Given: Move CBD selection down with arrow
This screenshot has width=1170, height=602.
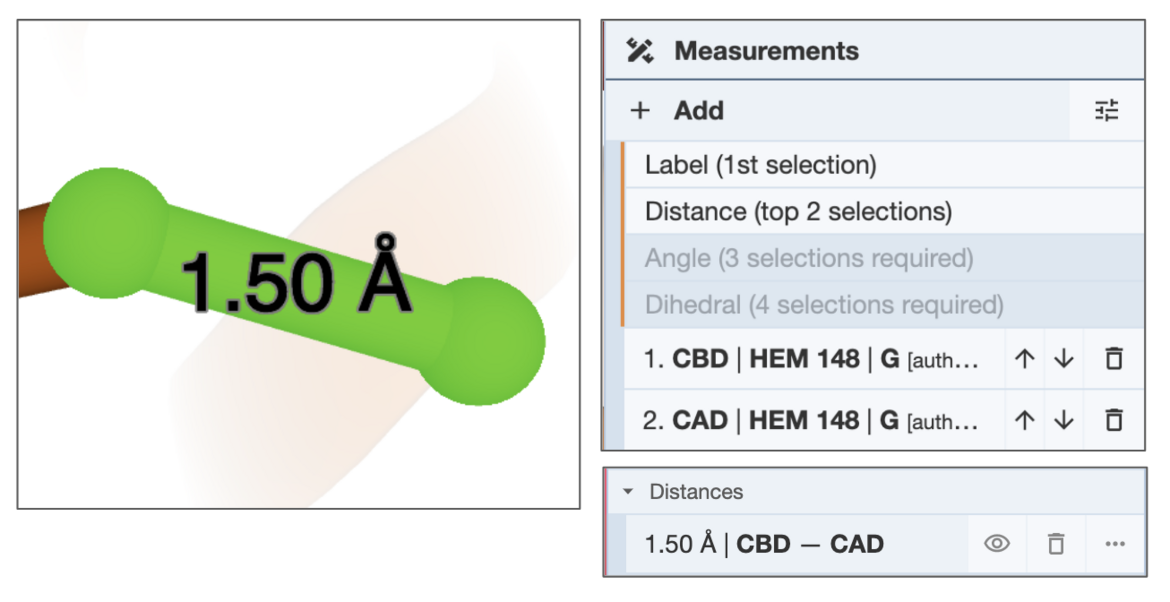Looking at the screenshot, I should click(x=1064, y=359).
